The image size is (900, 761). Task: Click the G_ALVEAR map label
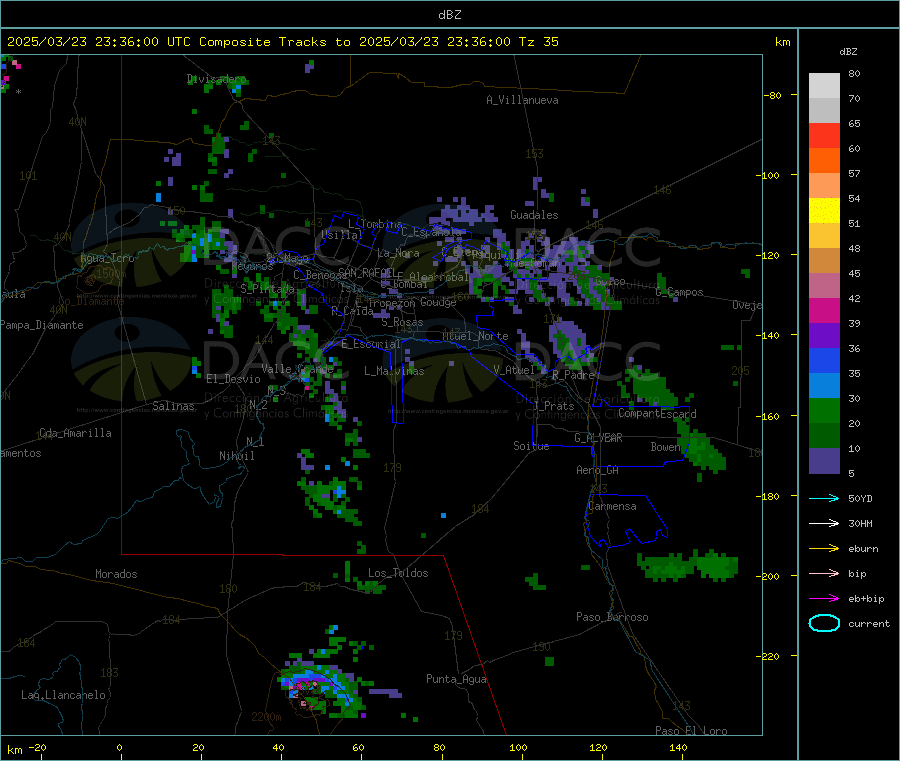click(x=598, y=438)
